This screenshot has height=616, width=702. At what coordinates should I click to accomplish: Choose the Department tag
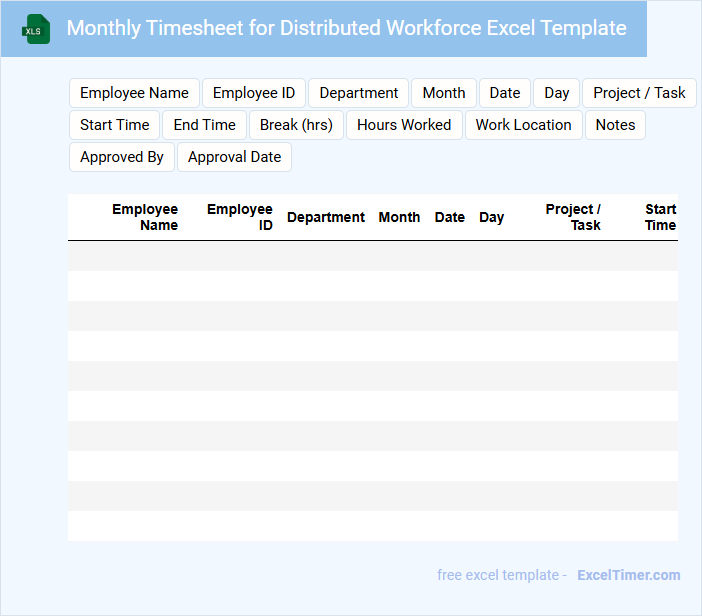tap(359, 93)
